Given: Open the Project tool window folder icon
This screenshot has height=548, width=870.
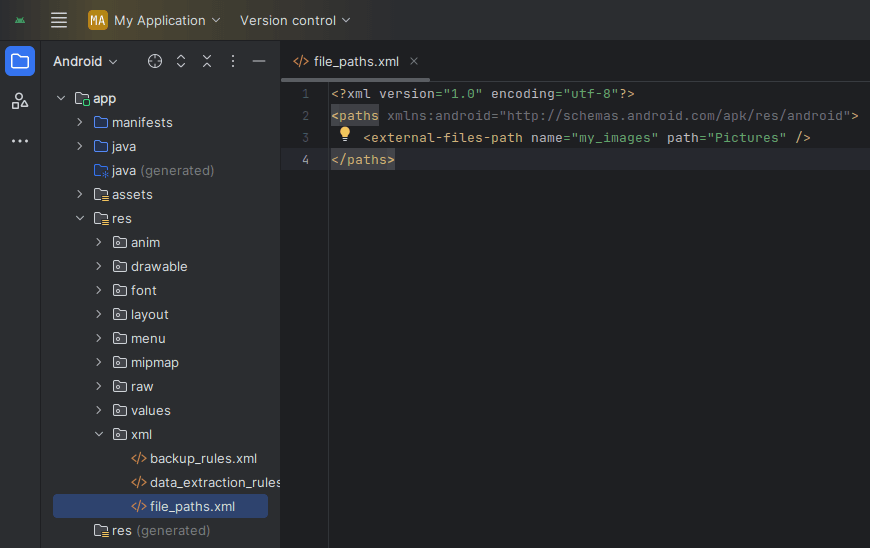Looking at the screenshot, I should coord(20,61).
